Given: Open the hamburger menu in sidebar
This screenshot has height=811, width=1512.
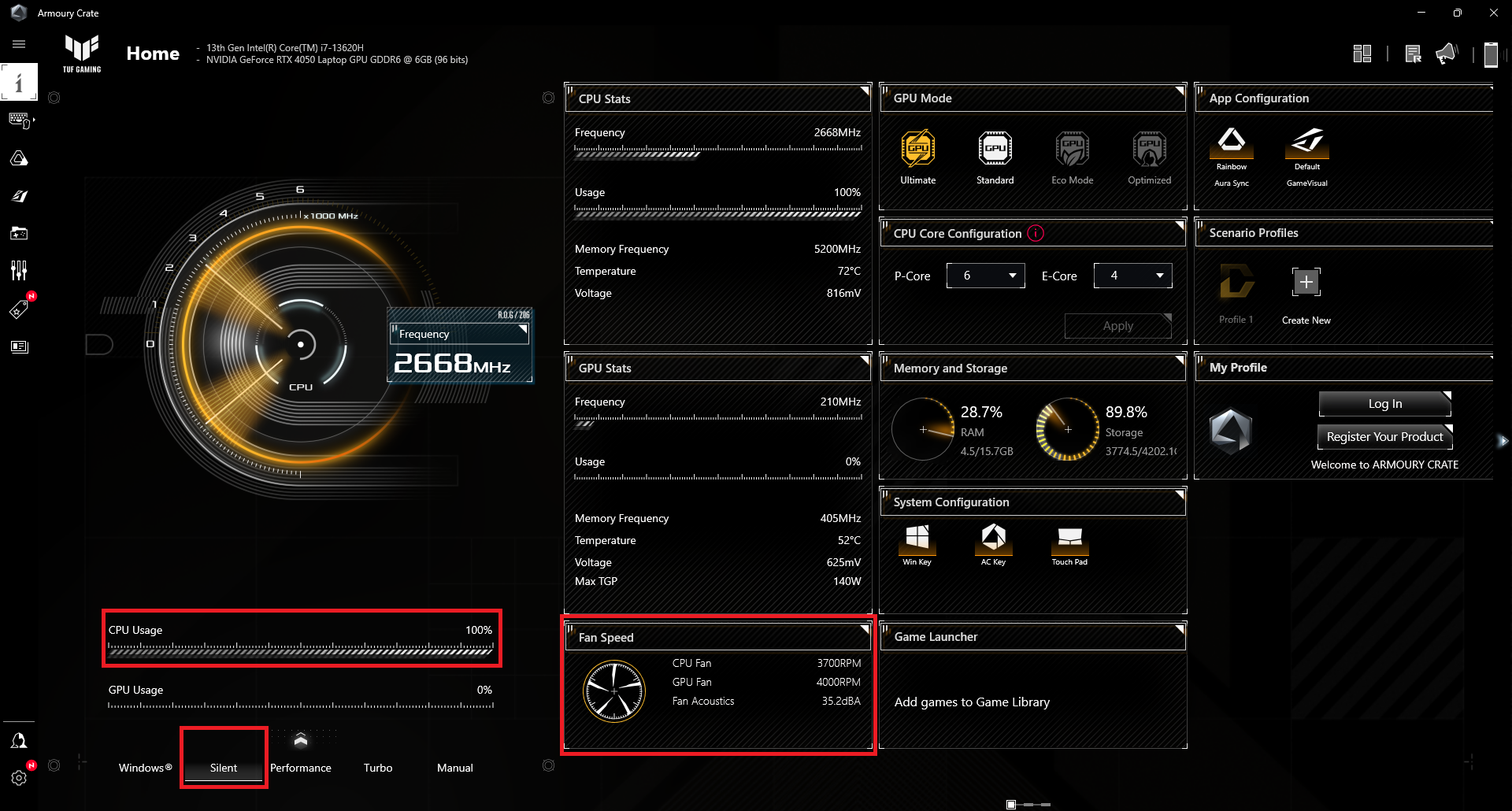Looking at the screenshot, I should pyautogui.click(x=19, y=44).
